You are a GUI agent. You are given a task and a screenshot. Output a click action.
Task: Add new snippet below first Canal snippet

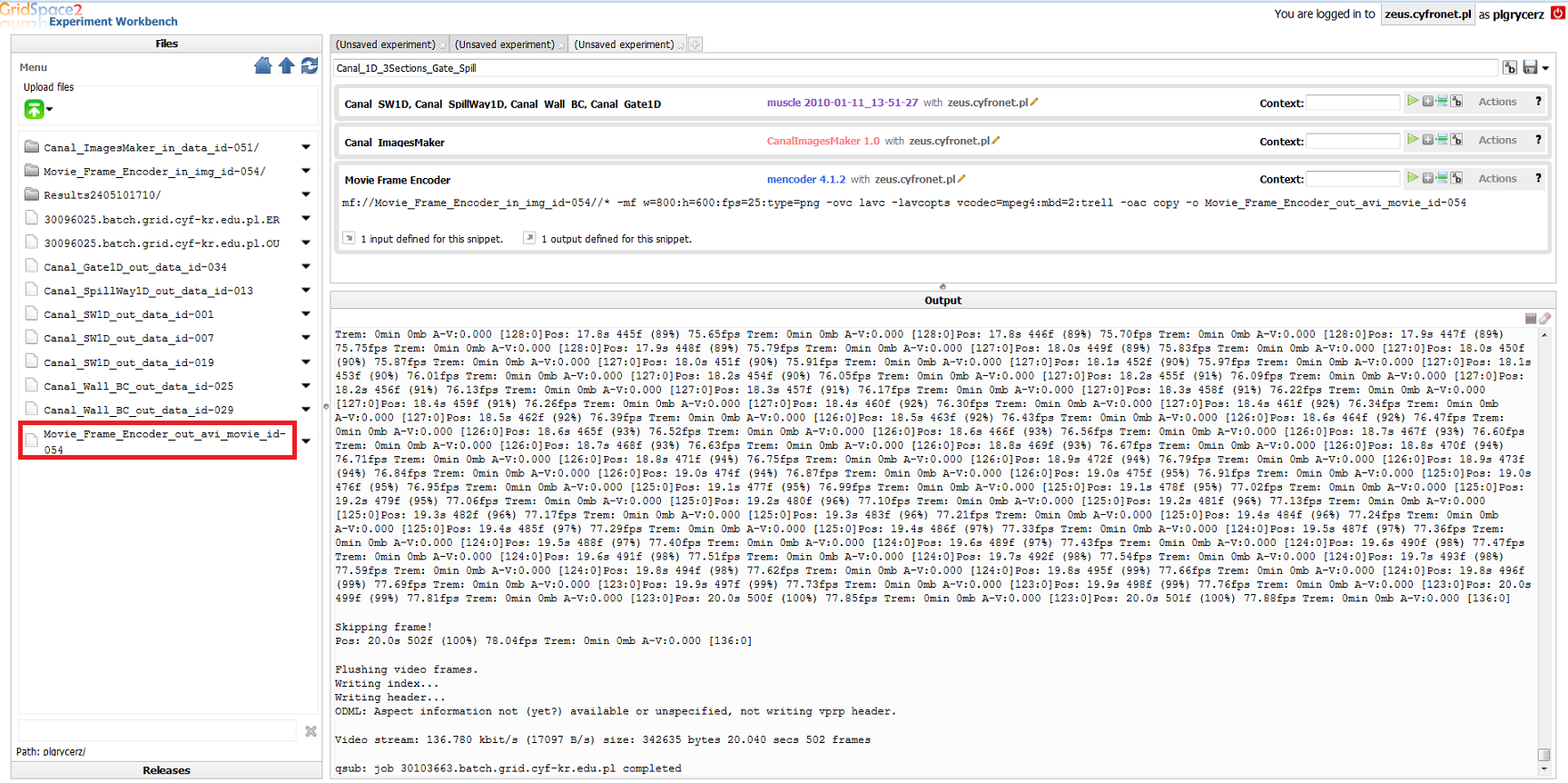coord(1442,102)
